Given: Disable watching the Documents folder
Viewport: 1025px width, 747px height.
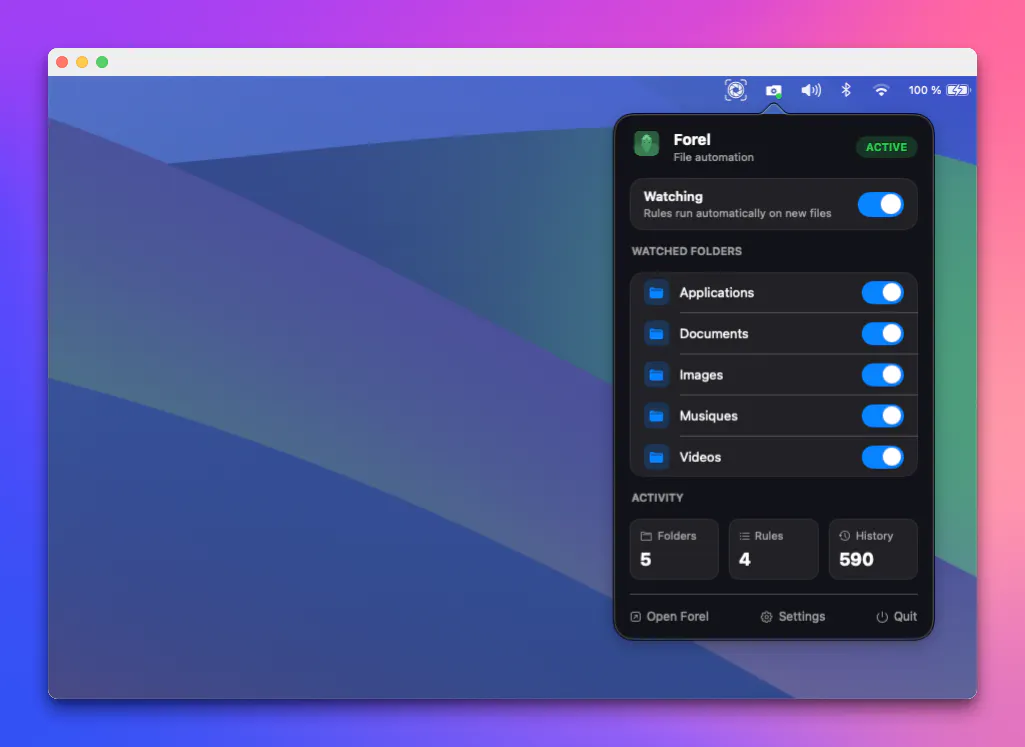Looking at the screenshot, I should (x=882, y=334).
